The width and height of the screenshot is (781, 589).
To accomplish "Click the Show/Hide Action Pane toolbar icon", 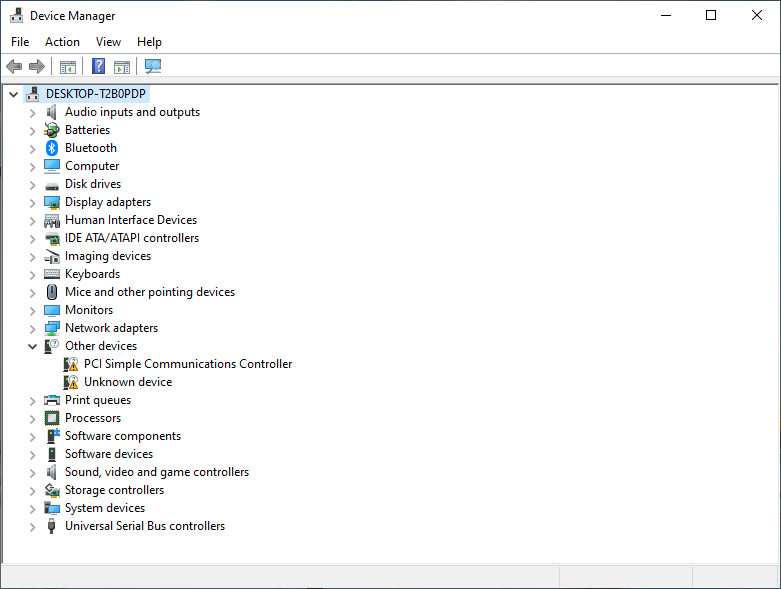I will tap(122, 67).
